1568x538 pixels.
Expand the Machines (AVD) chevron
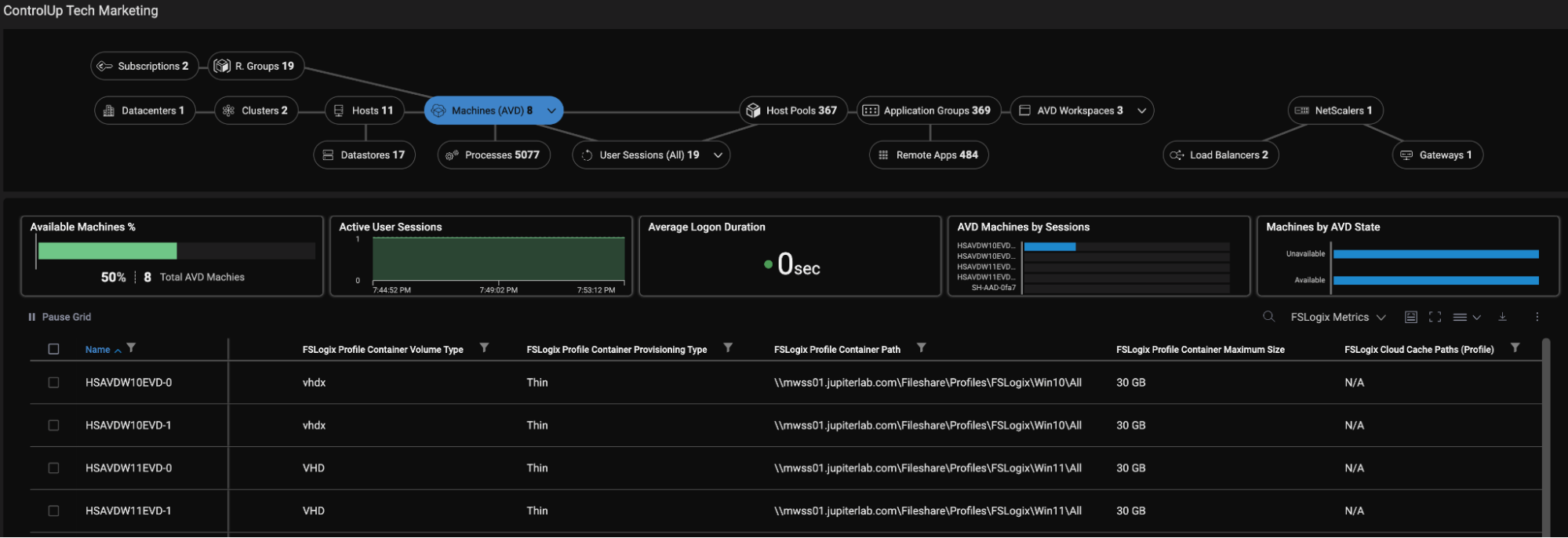pyautogui.click(x=551, y=111)
